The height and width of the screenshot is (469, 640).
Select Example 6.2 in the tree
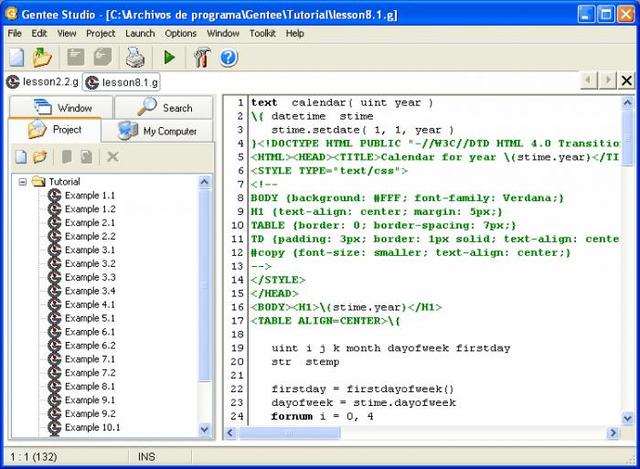pyautogui.click(x=90, y=345)
